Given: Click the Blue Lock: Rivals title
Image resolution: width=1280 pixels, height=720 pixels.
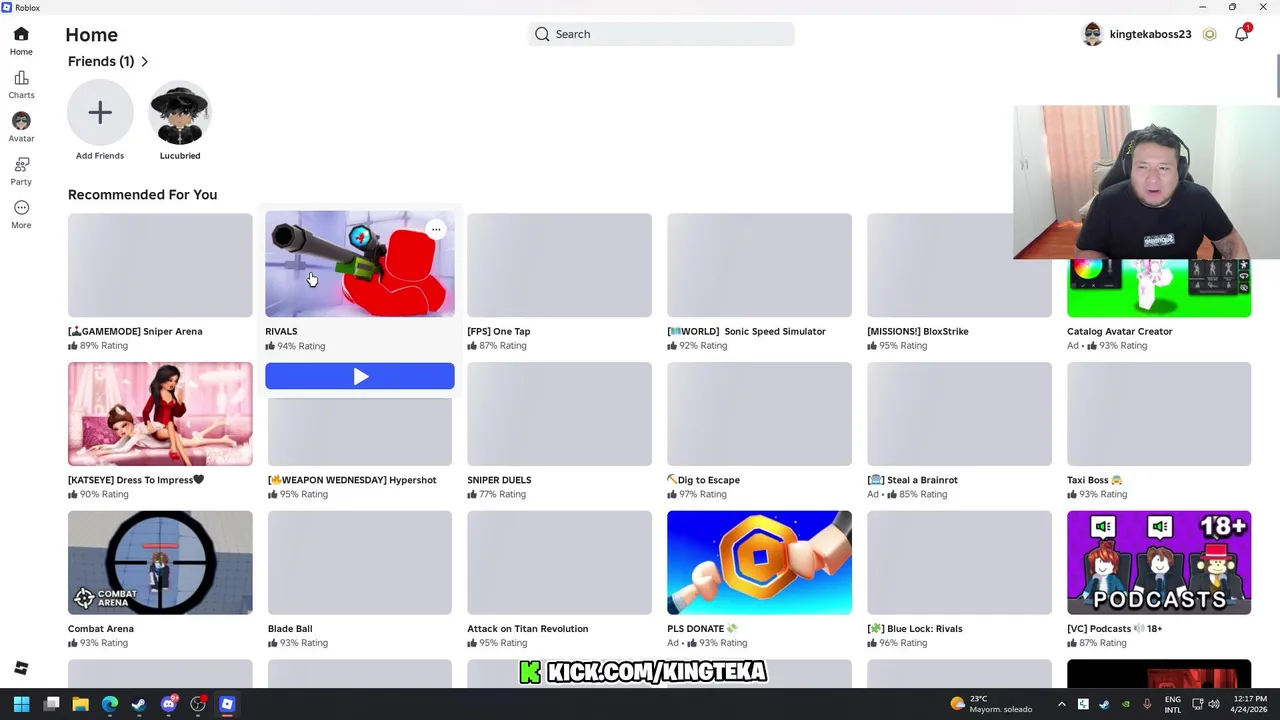Looking at the screenshot, I should click(x=915, y=629).
